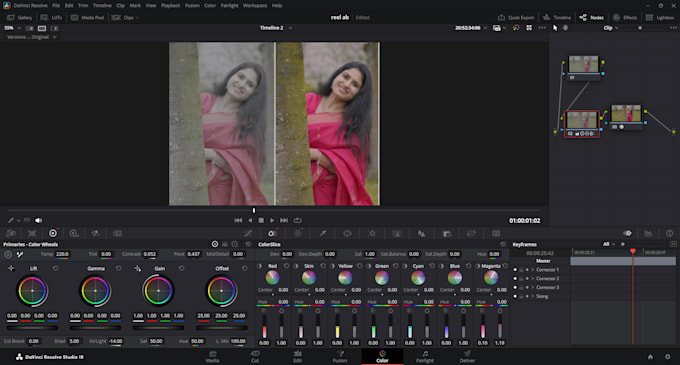Screen dimensions: 680x365
Task: Open the Color Match palette
Action: click(32, 233)
